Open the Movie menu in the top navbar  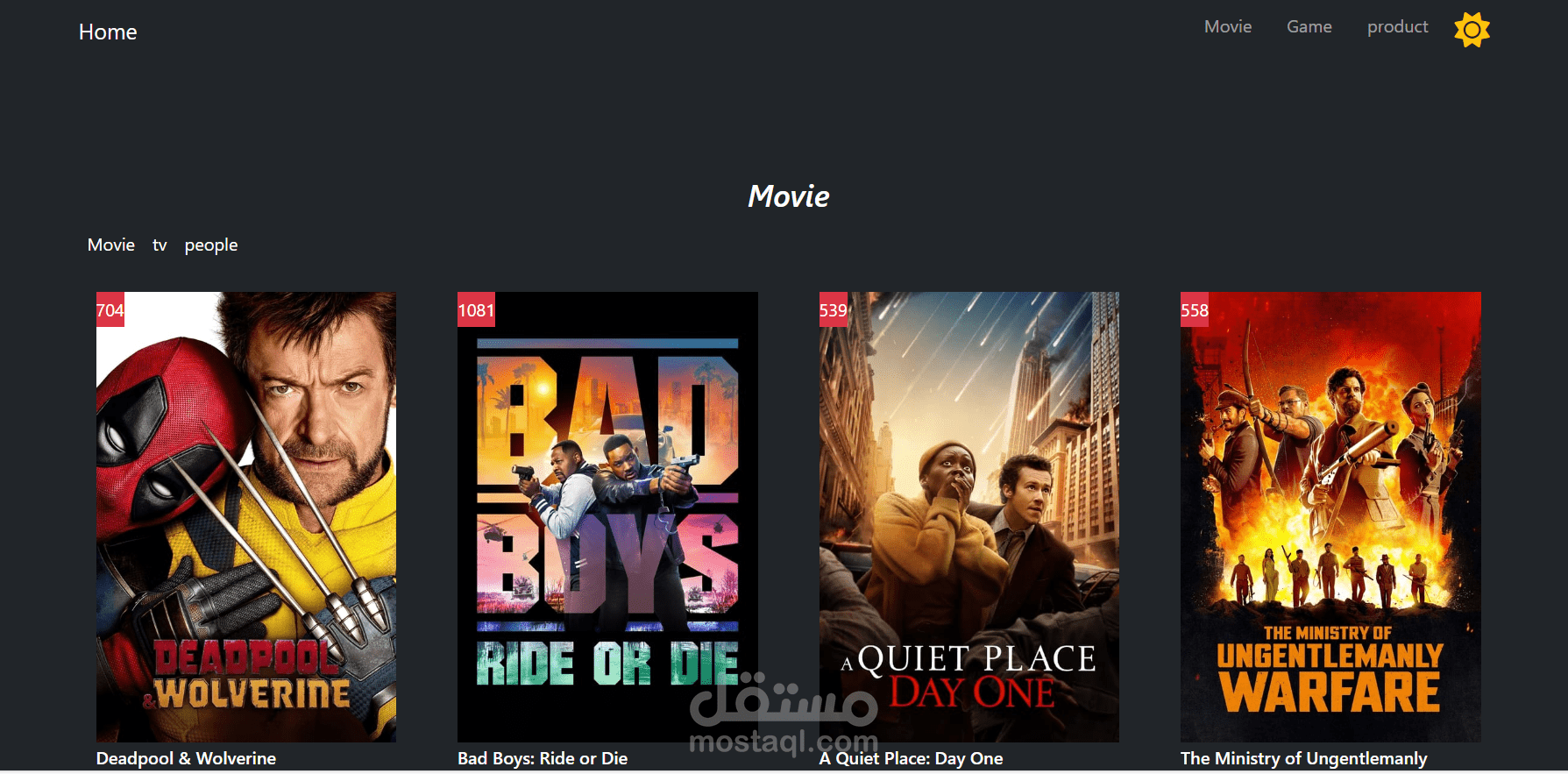pos(1228,26)
